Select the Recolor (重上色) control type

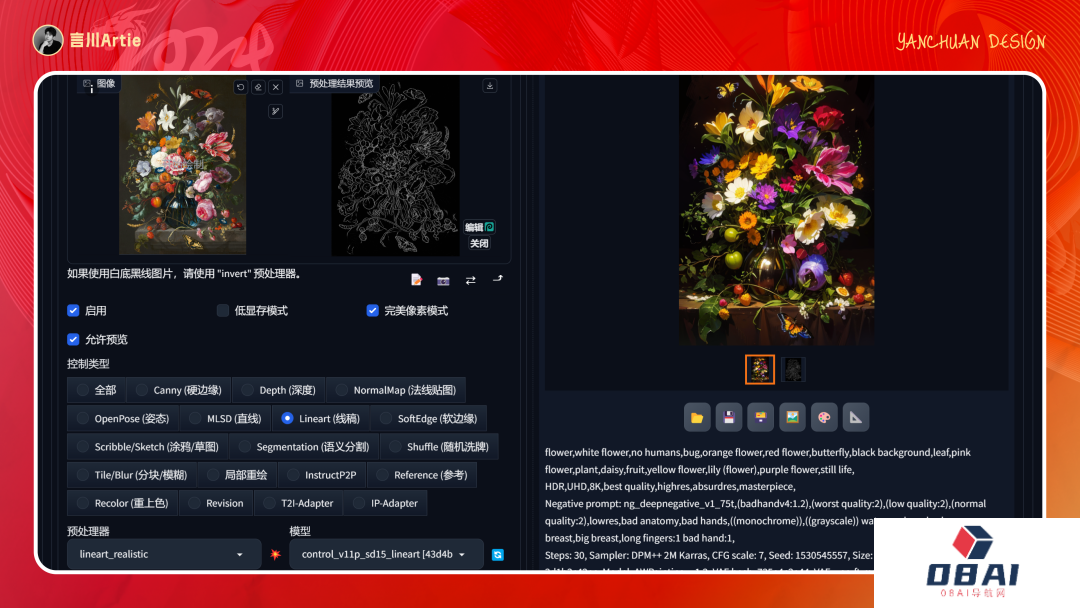[123, 503]
